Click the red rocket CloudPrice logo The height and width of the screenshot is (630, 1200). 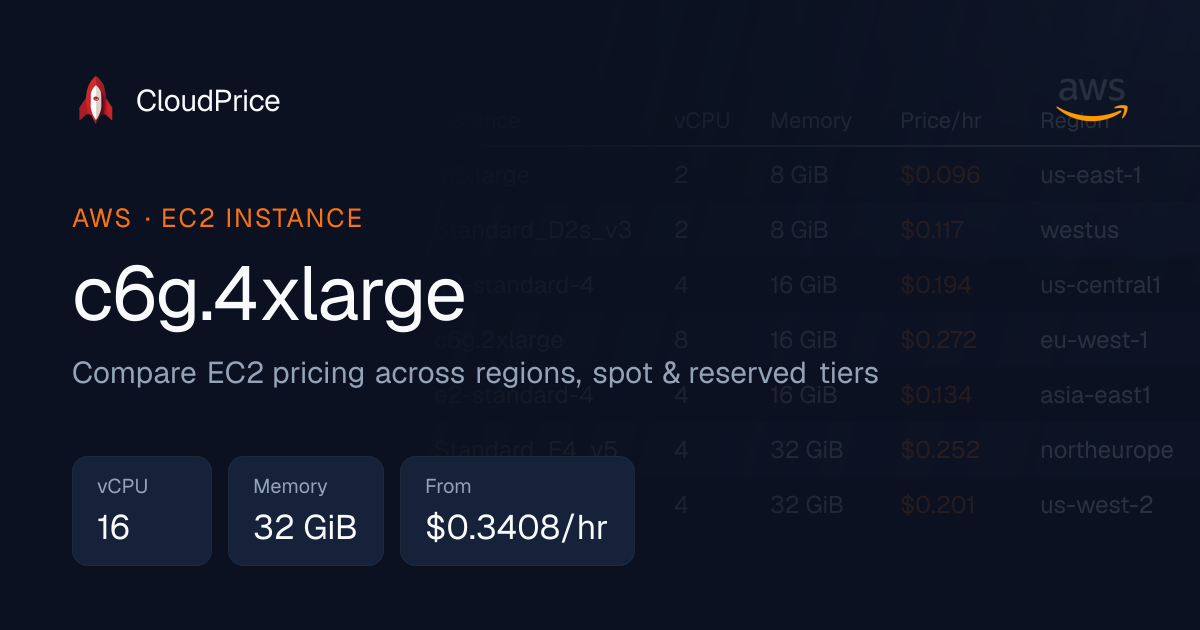tap(96, 100)
